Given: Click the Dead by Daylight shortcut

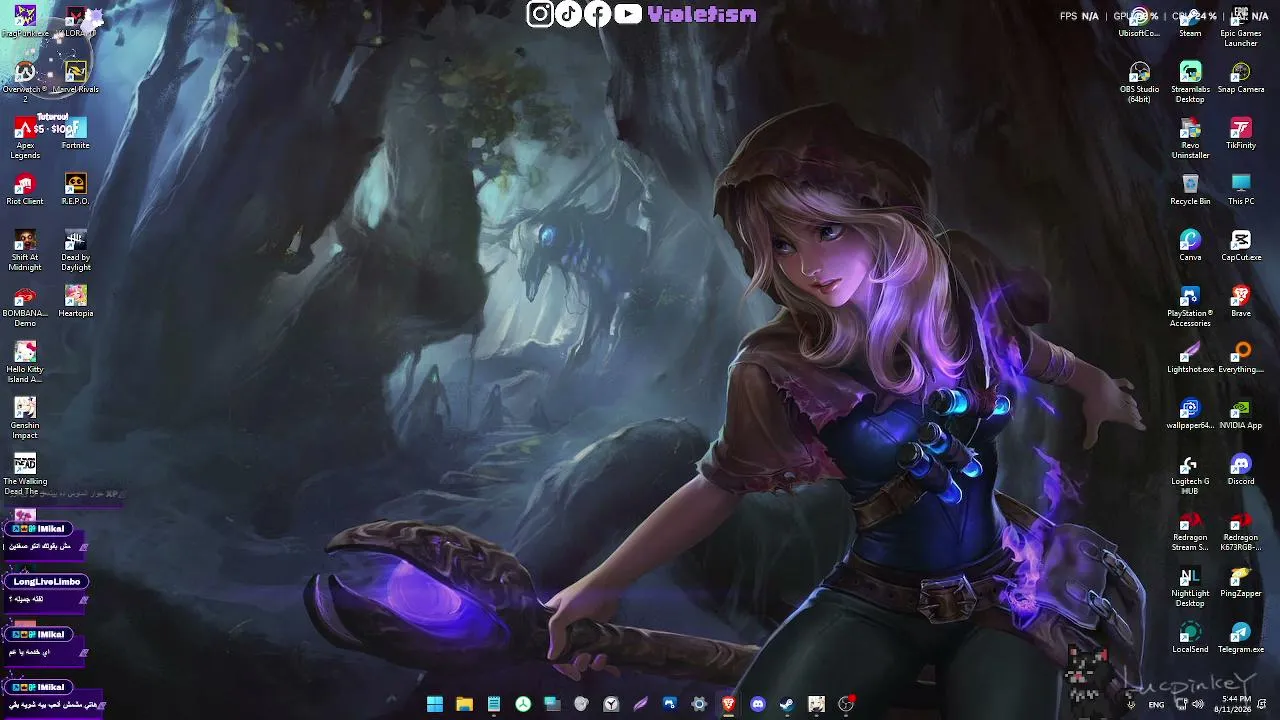Looking at the screenshot, I should click(x=76, y=250).
